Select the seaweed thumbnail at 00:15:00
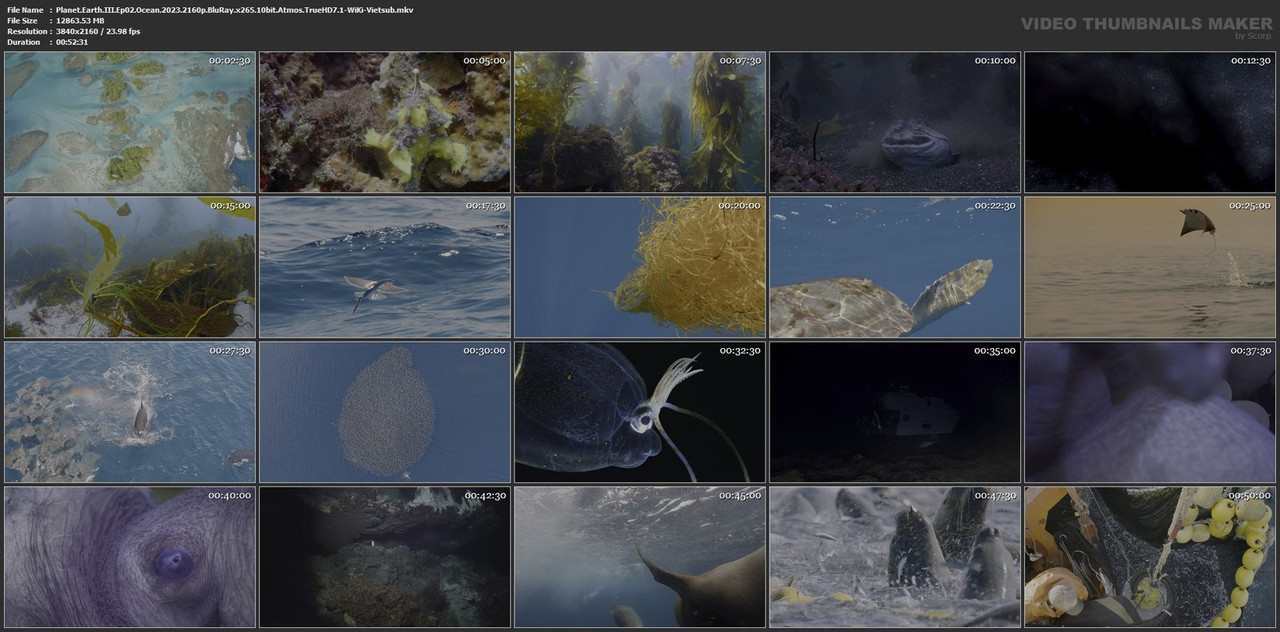The width and height of the screenshot is (1280, 632). pyautogui.click(x=130, y=267)
